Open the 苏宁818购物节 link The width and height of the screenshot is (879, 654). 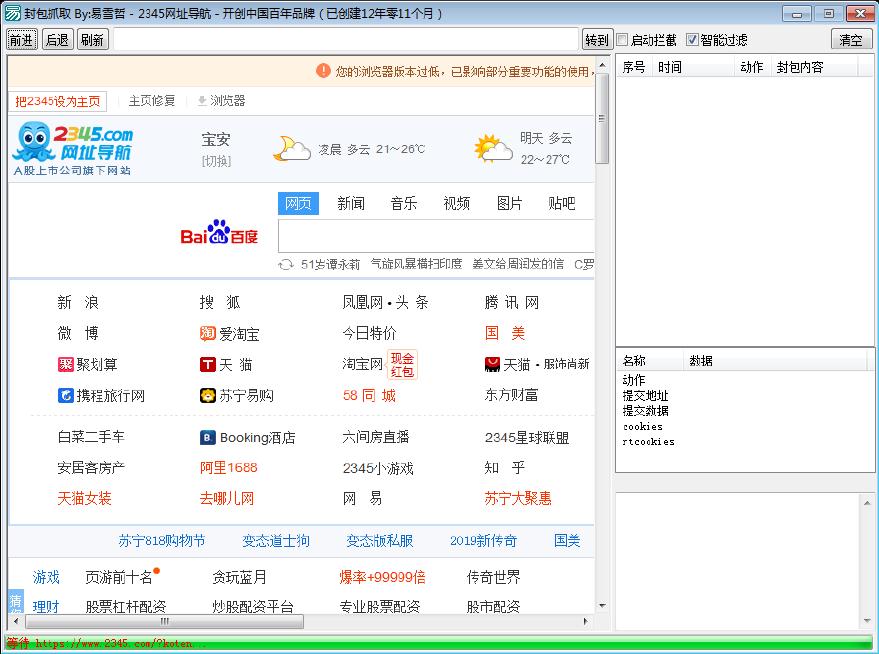point(162,541)
